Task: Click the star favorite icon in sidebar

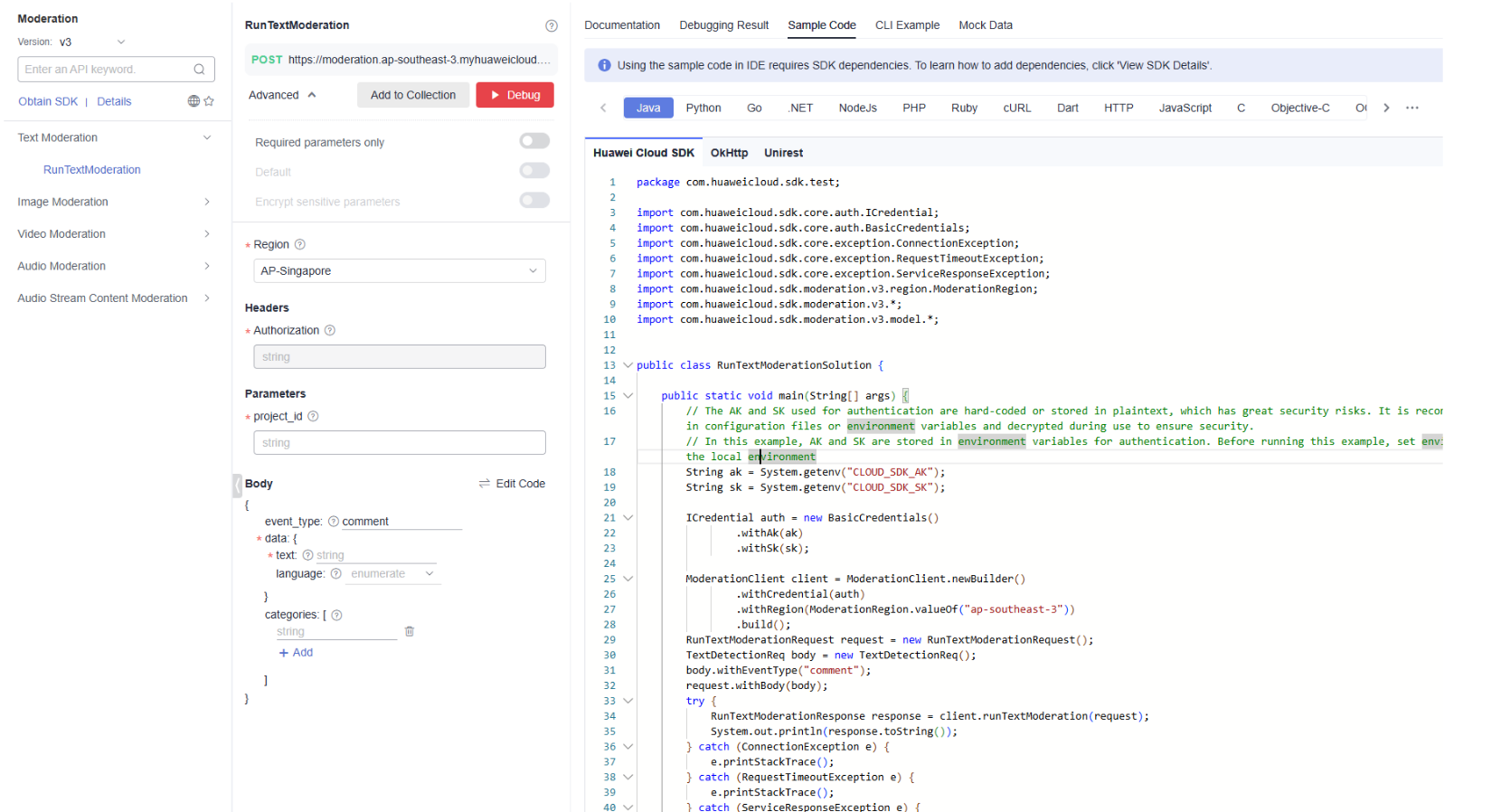Action: coord(209,101)
